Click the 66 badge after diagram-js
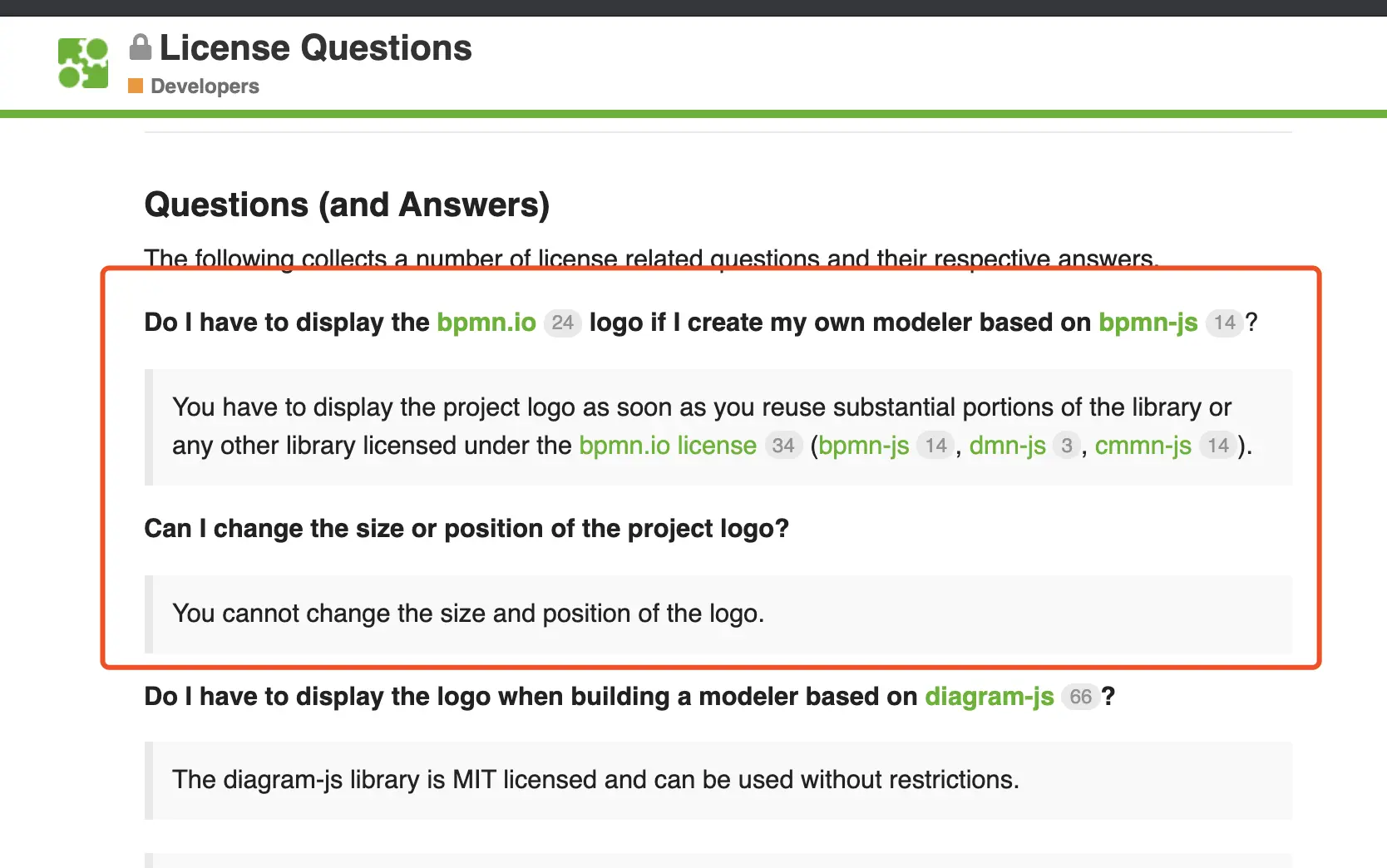Image resolution: width=1387 pixels, height=868 pixels. 1081,697
